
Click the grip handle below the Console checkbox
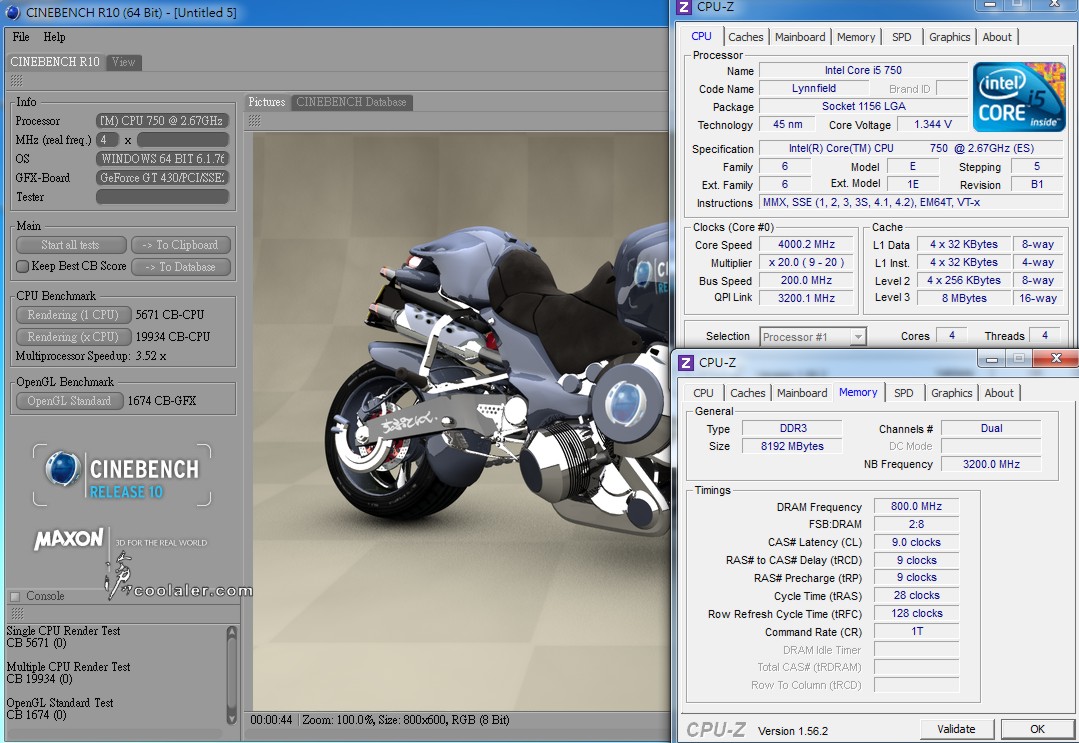pyautogui.click(x=17, y=613)
